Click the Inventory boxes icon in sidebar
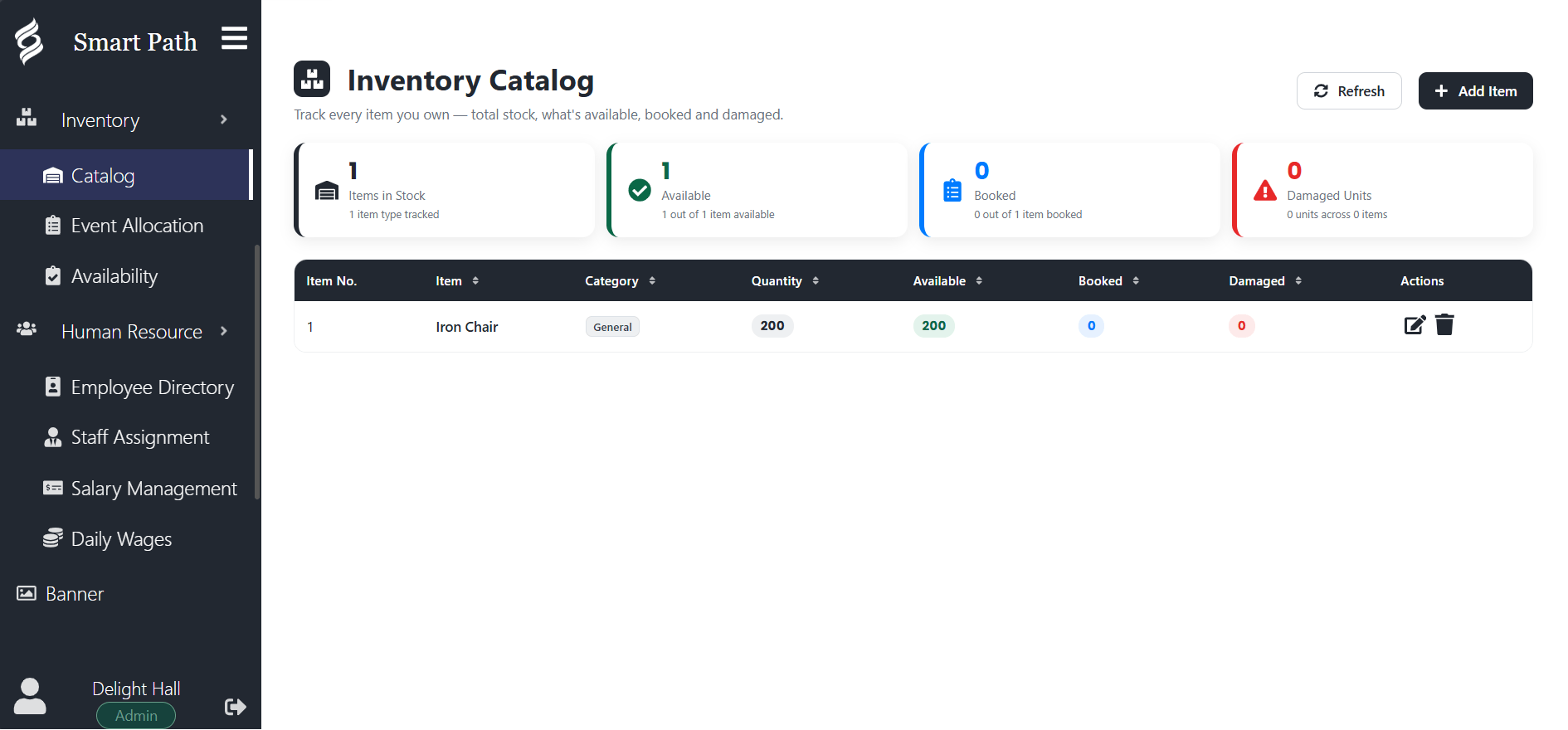 click(x=27, y=119)
